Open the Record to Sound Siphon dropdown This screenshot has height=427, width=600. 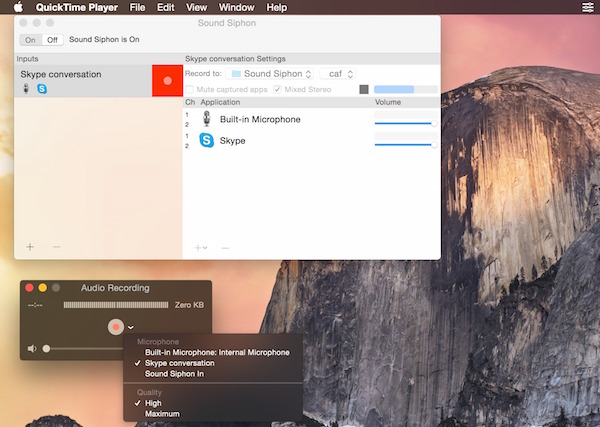270,73
